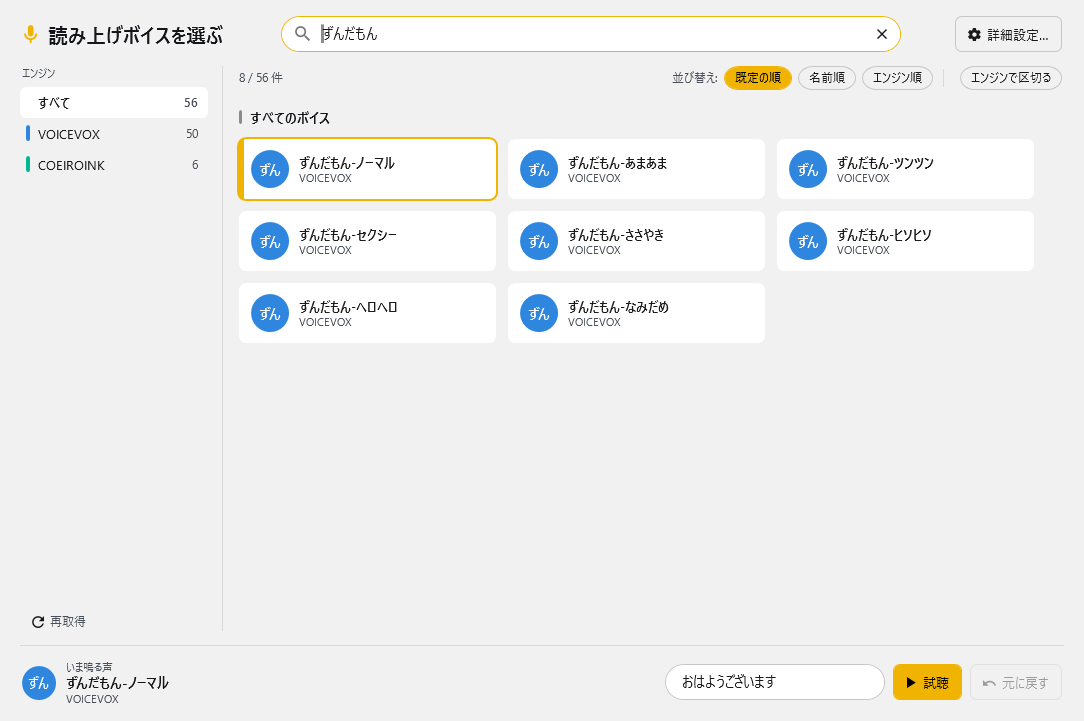
Task: Click the ずん avatar on the ツンツン card
Action: tap(807, 169)
